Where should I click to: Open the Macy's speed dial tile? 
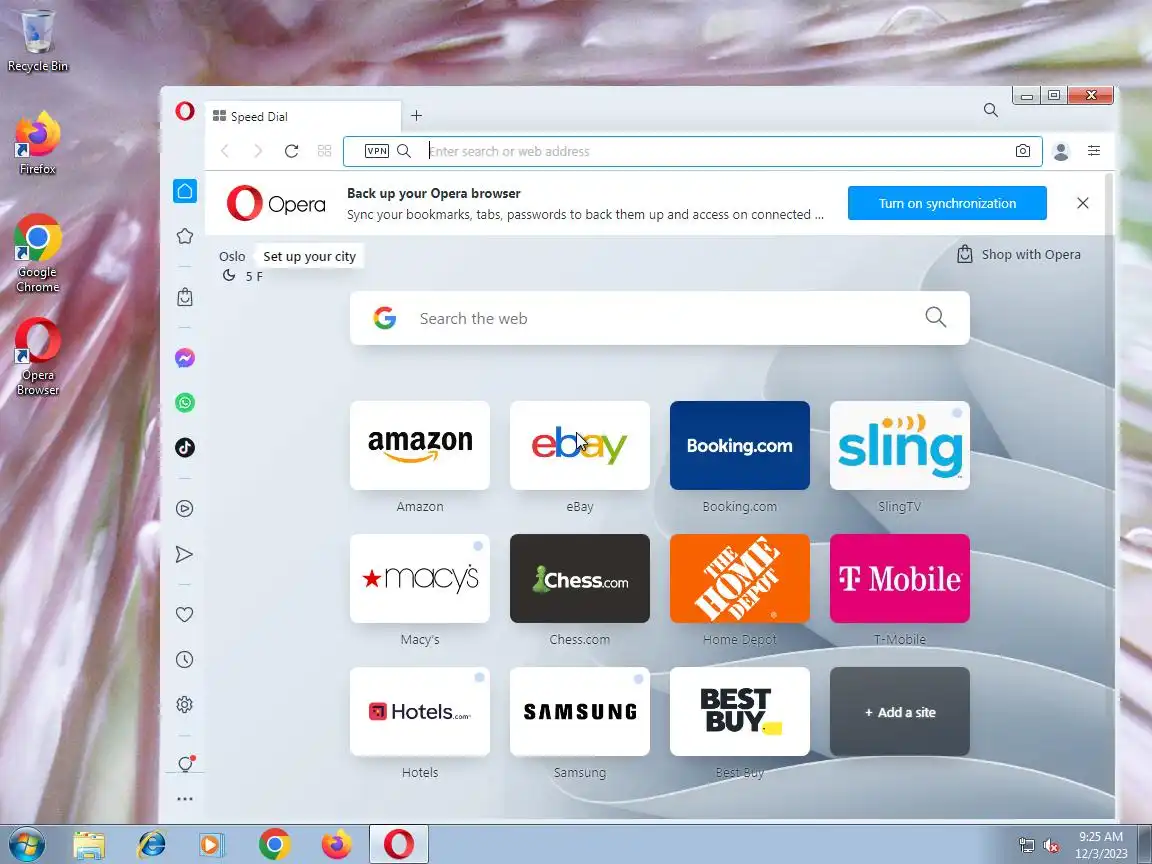[420, 579]
